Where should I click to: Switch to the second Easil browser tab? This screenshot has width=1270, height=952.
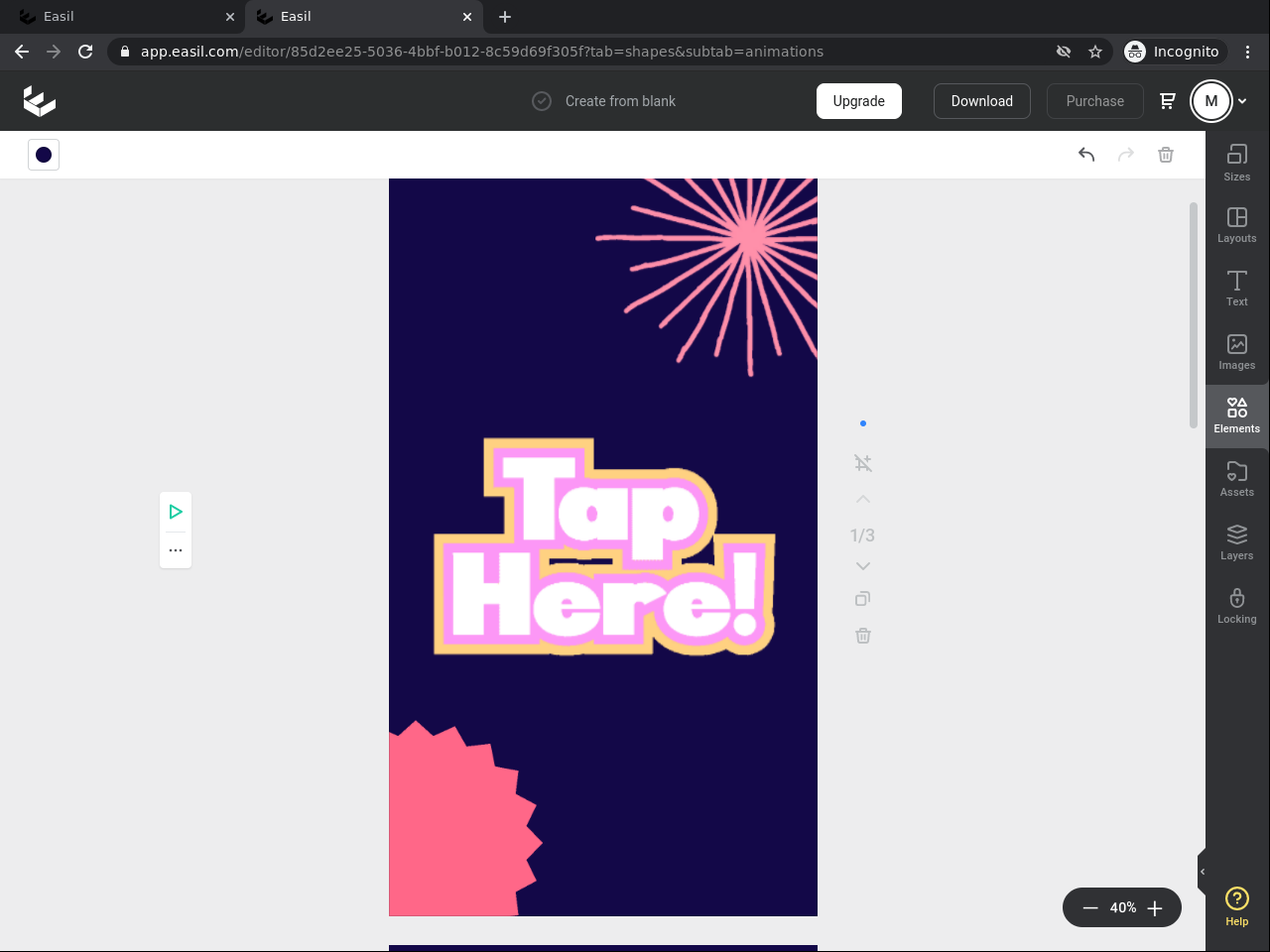(363, 17)
